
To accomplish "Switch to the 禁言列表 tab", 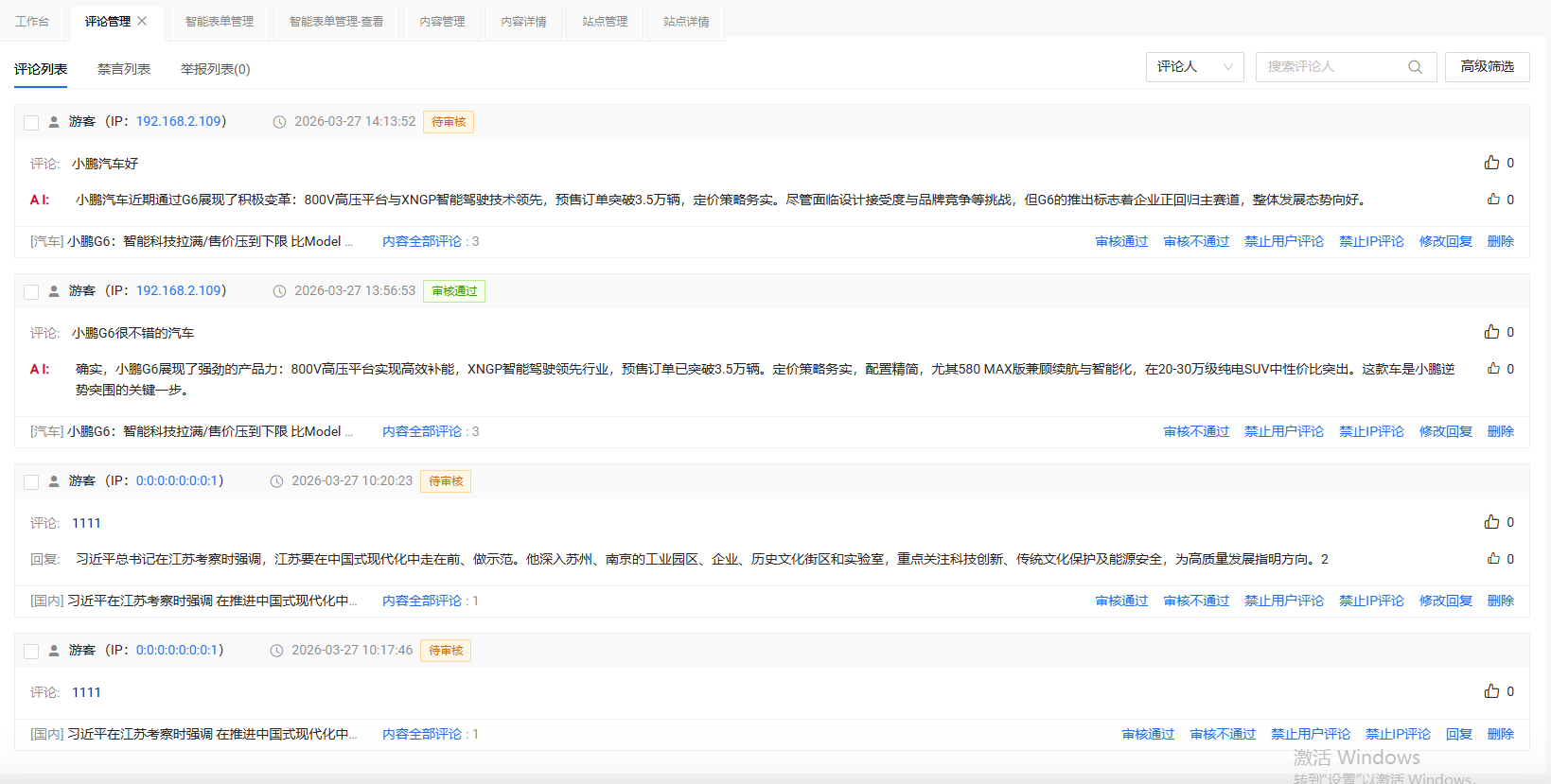I will coord(124,69).
